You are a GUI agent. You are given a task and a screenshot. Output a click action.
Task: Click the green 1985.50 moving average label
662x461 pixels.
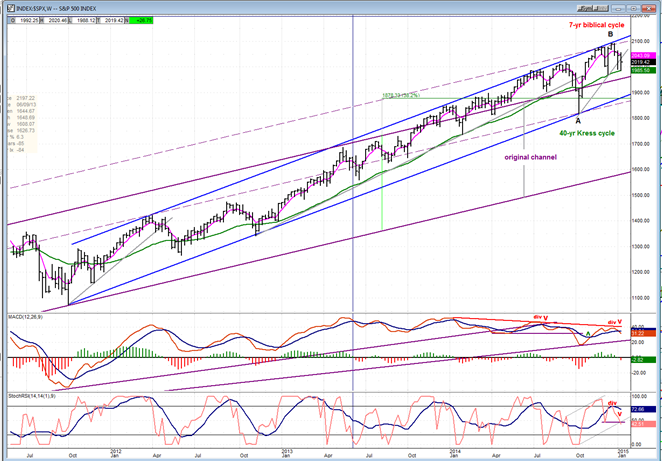pyautogui.click(x=643, y=70)
